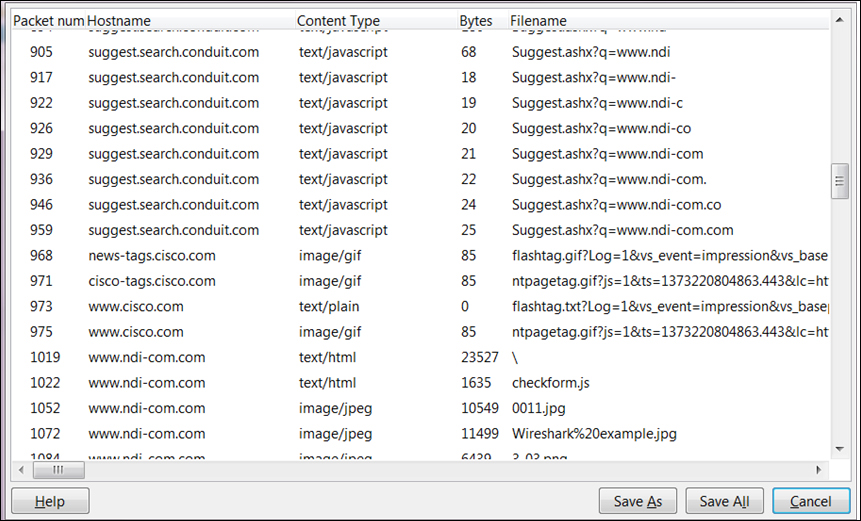Select packet 946 entry
The image size is (861, 521).
[420, 205]
